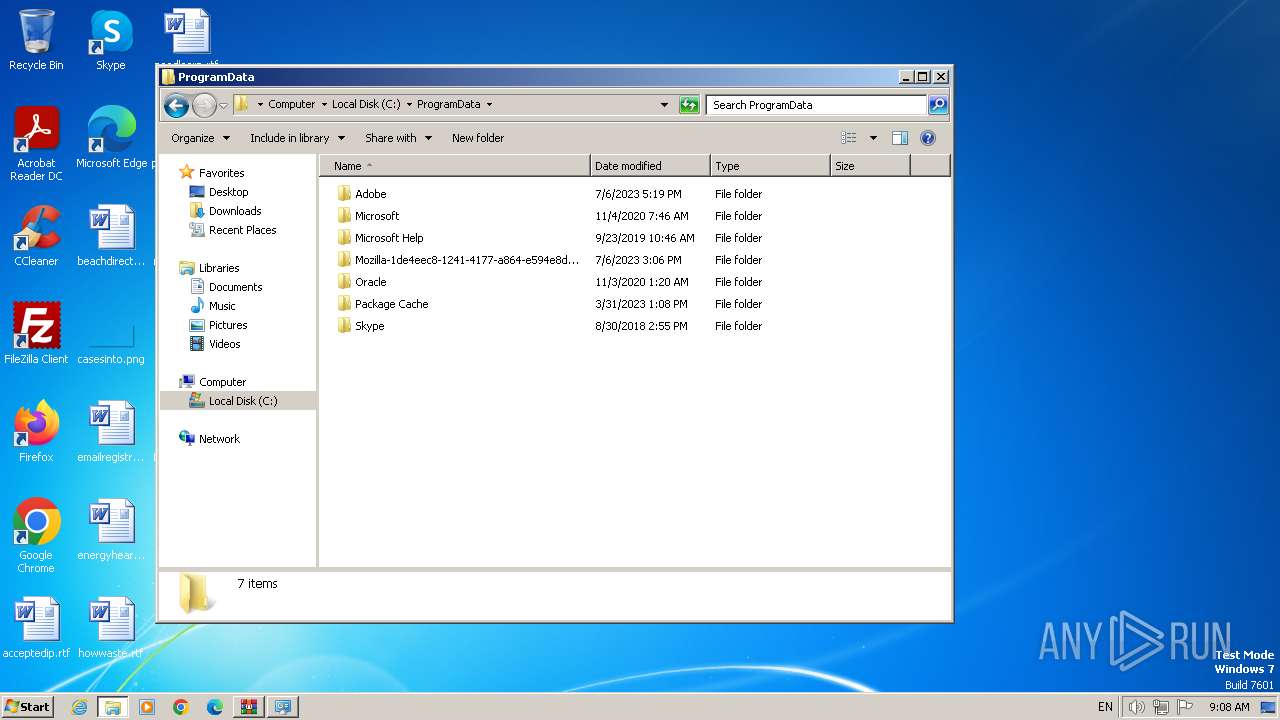Open Pictures library
1280x720 pixels.
click(228, 325)
